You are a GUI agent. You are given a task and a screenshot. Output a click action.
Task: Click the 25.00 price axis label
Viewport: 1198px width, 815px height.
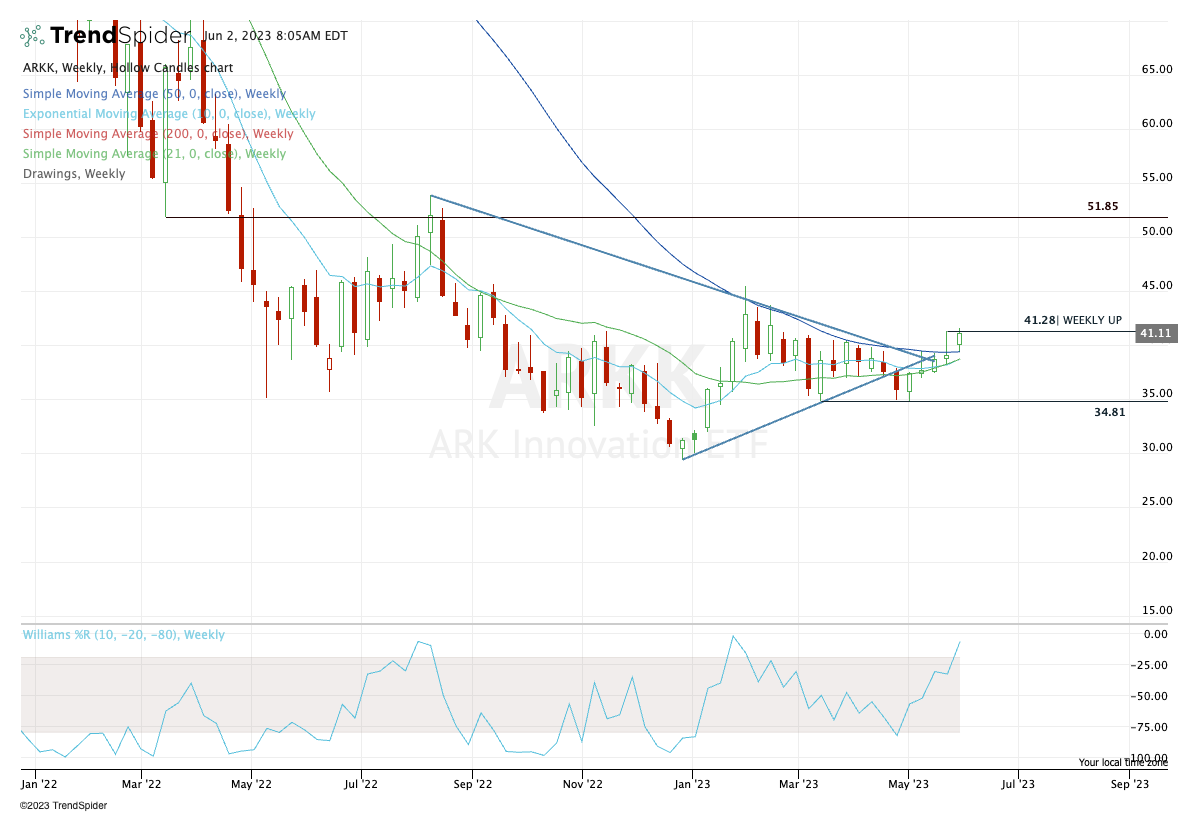tap(1157, 502)
